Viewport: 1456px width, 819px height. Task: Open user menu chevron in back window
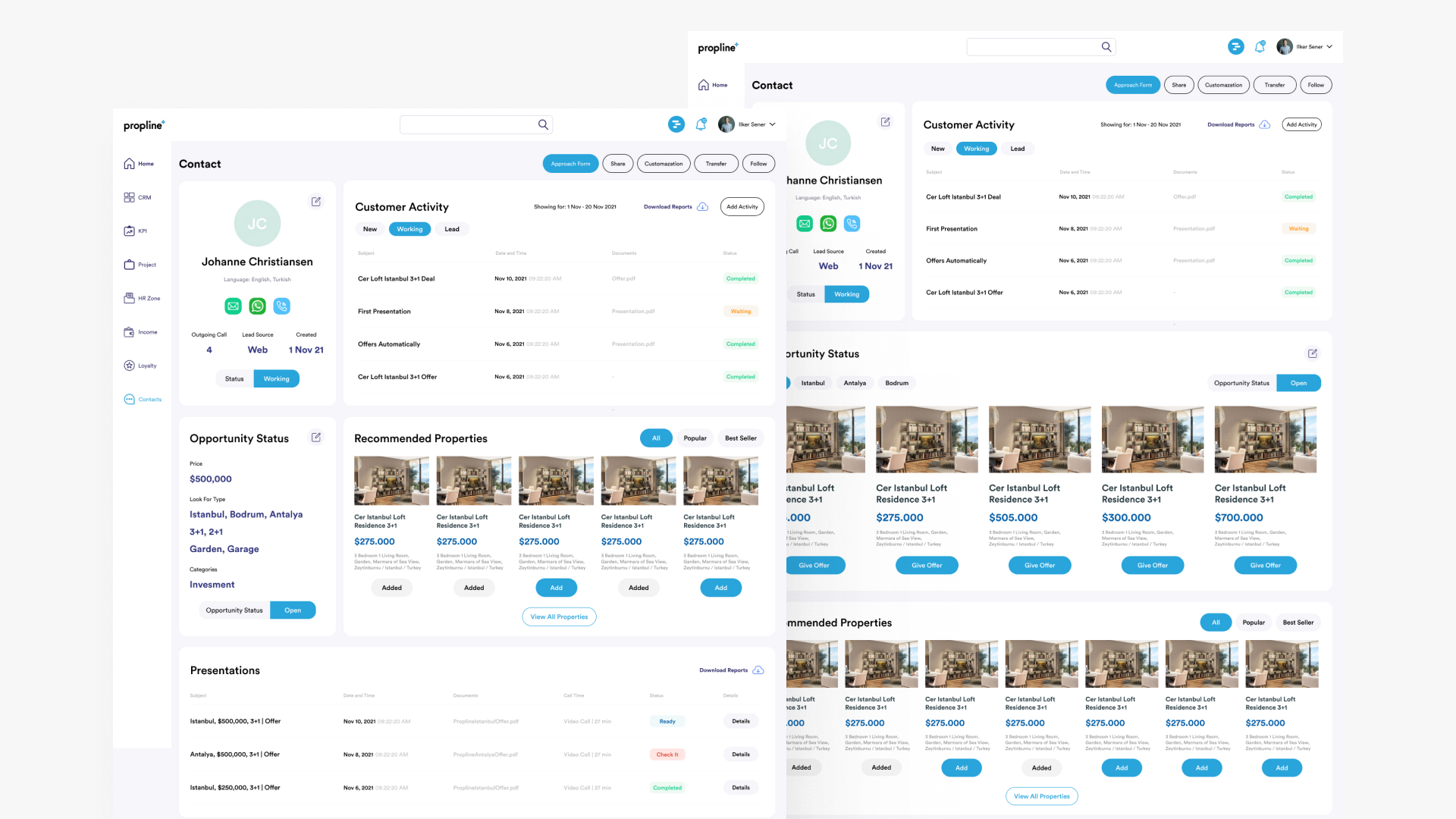[1329, 47]
